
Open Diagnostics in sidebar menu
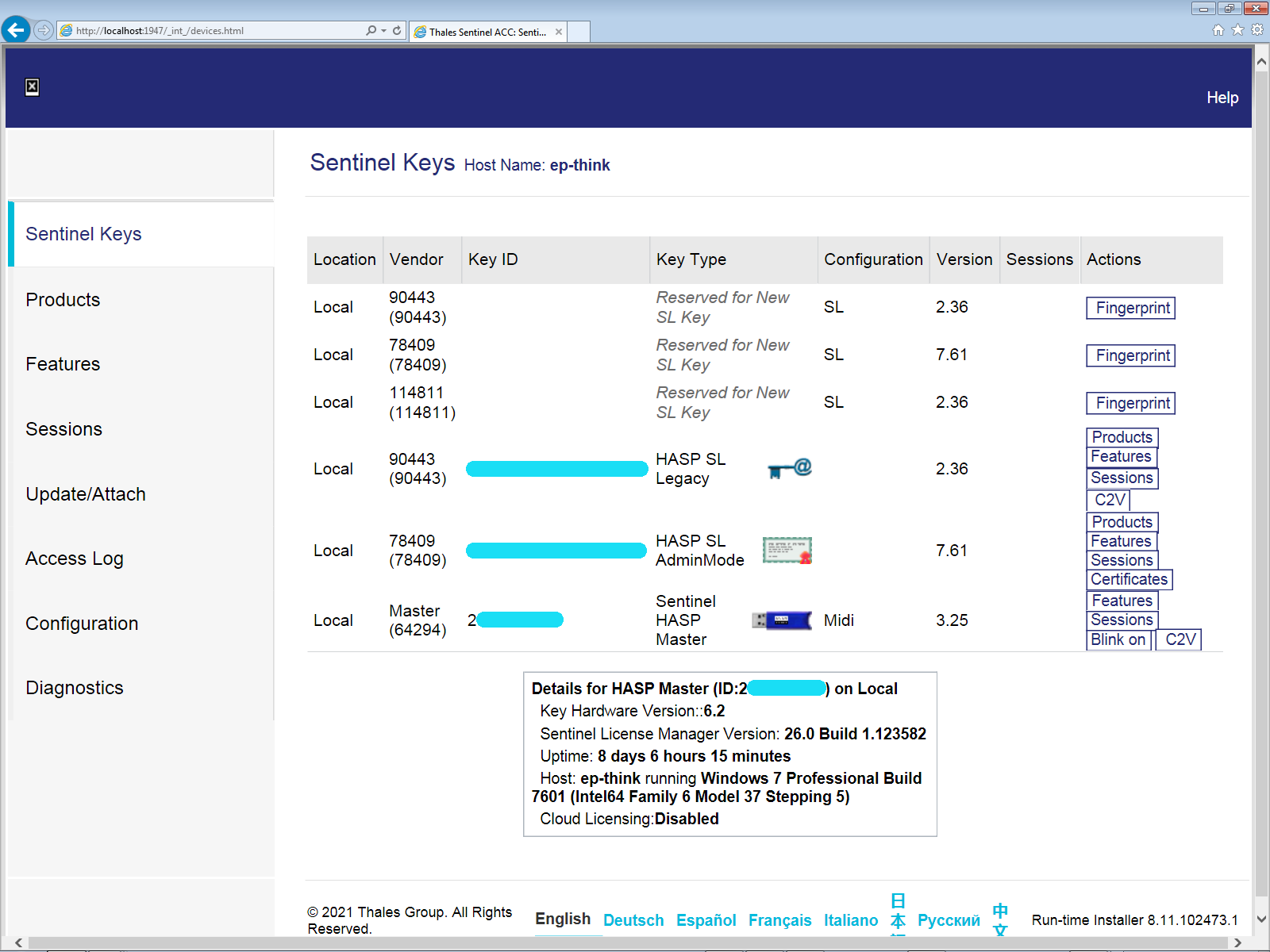(x=75, y=688)
